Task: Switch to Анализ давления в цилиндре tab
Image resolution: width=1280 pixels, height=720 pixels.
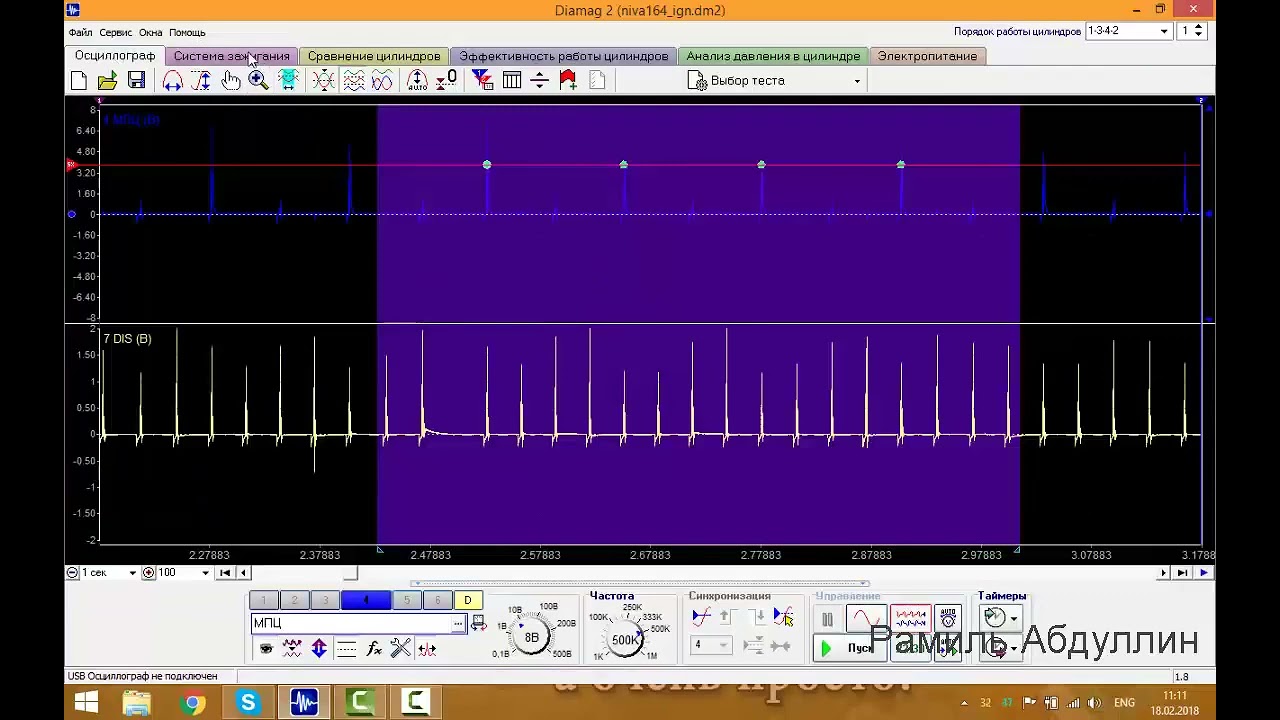Action: click(x=773, y=56)
